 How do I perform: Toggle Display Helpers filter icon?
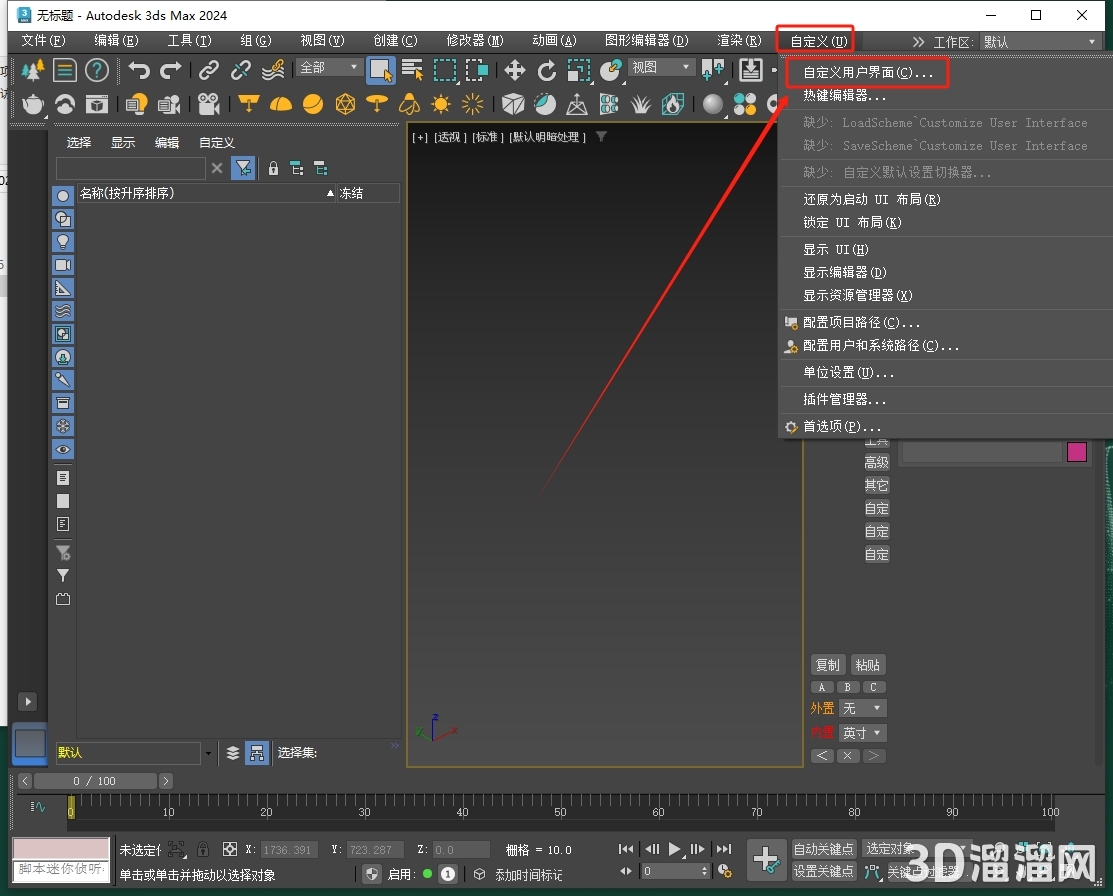tap(63, 288)
